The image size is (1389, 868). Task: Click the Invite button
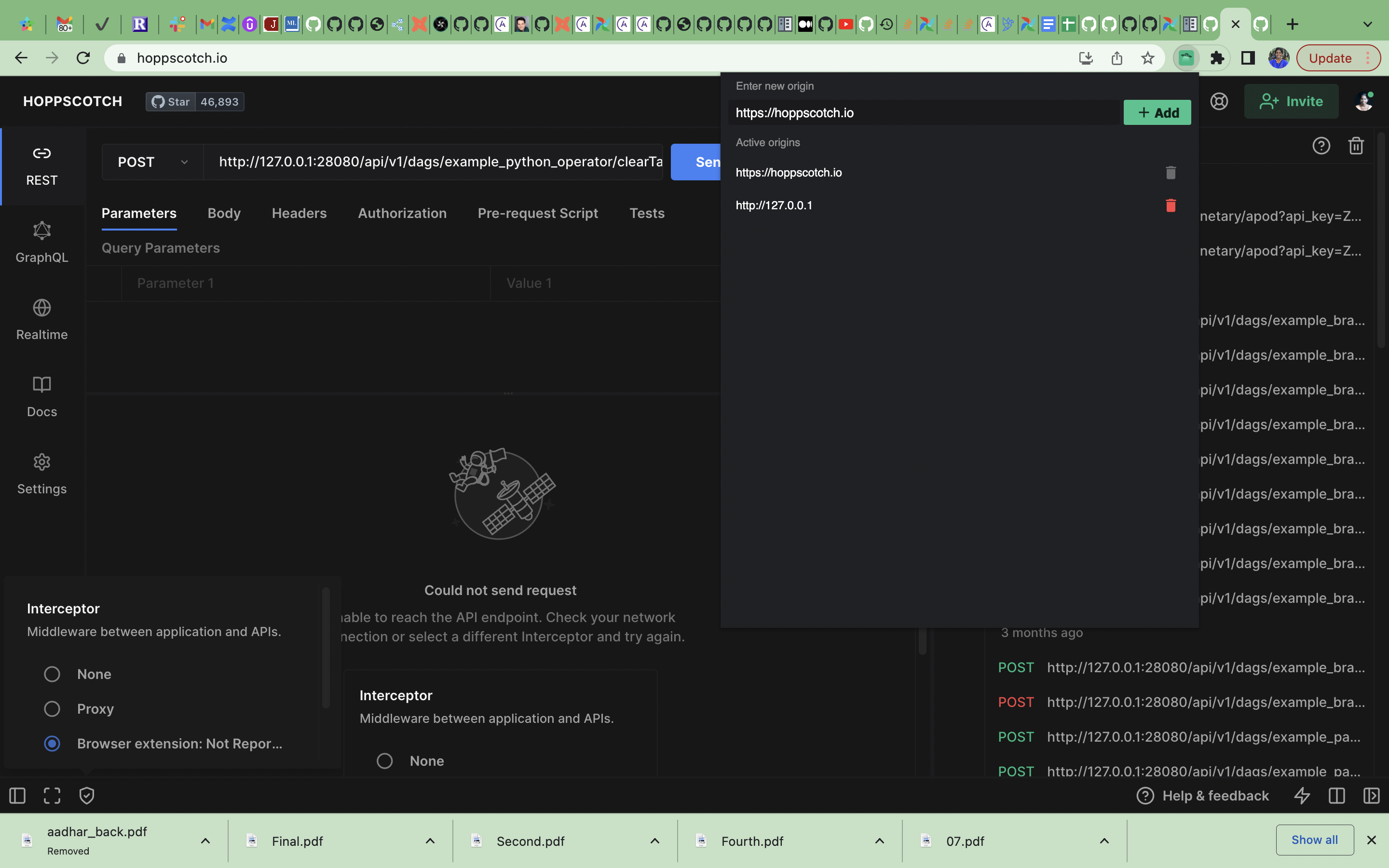coord(1292,101)
